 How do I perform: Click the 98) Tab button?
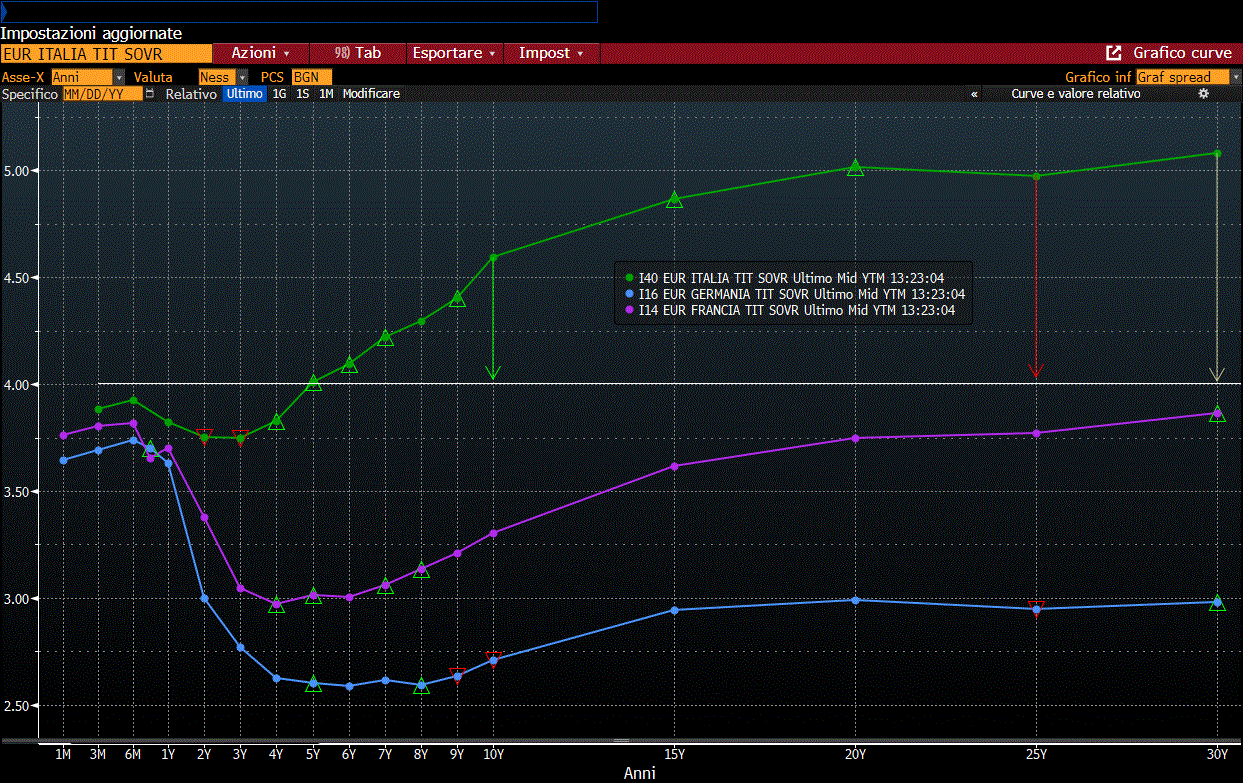[357, 53]
